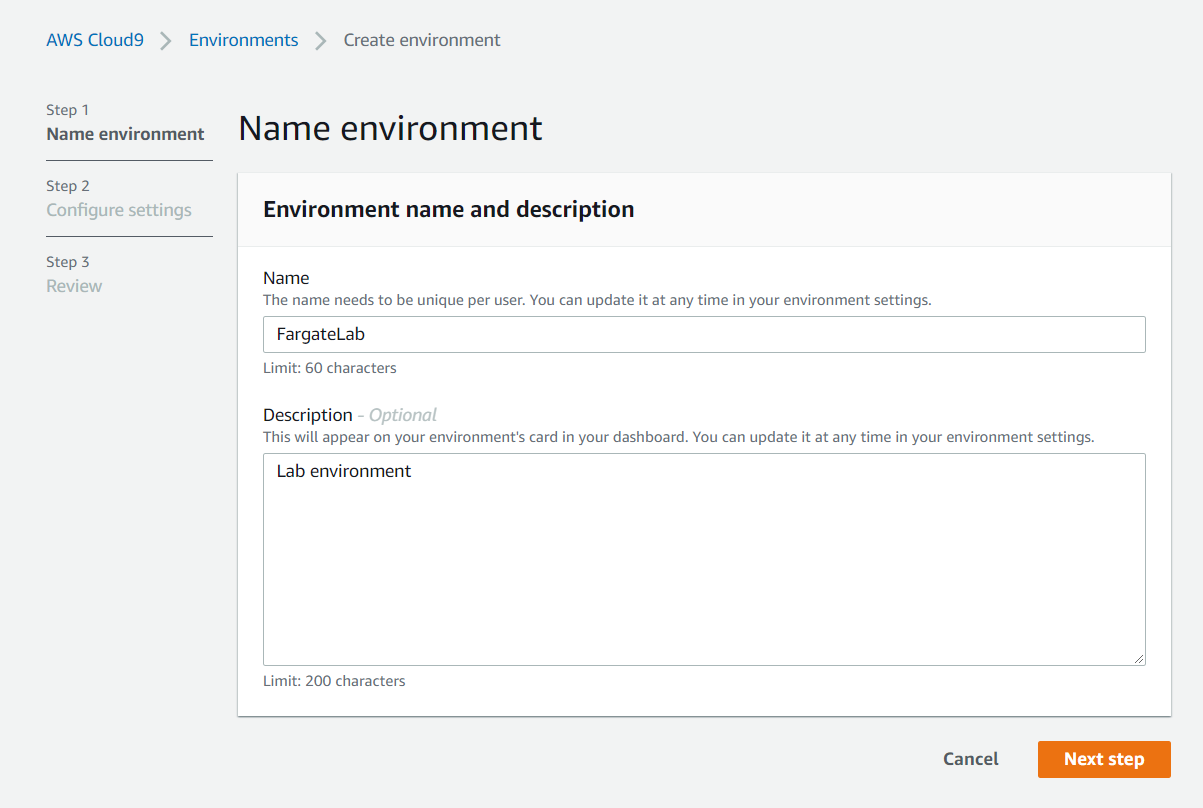The image size is (1203, 808).
Task: Focus the Name field containing FargateLab
Action: 704,335
